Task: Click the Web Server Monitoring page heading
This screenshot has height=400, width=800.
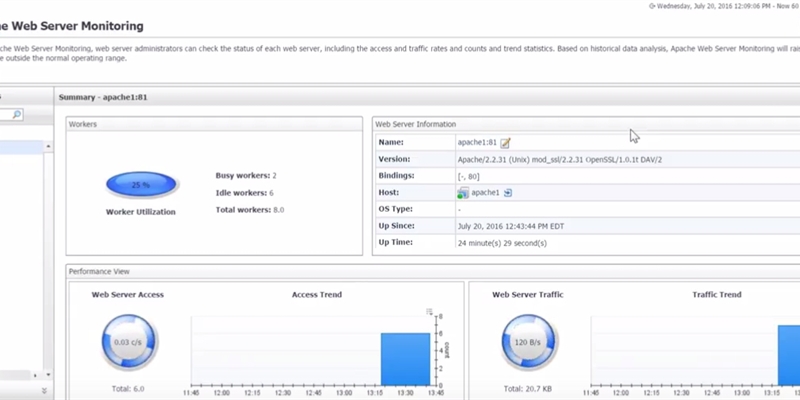Action: click(x=71, y=26)
